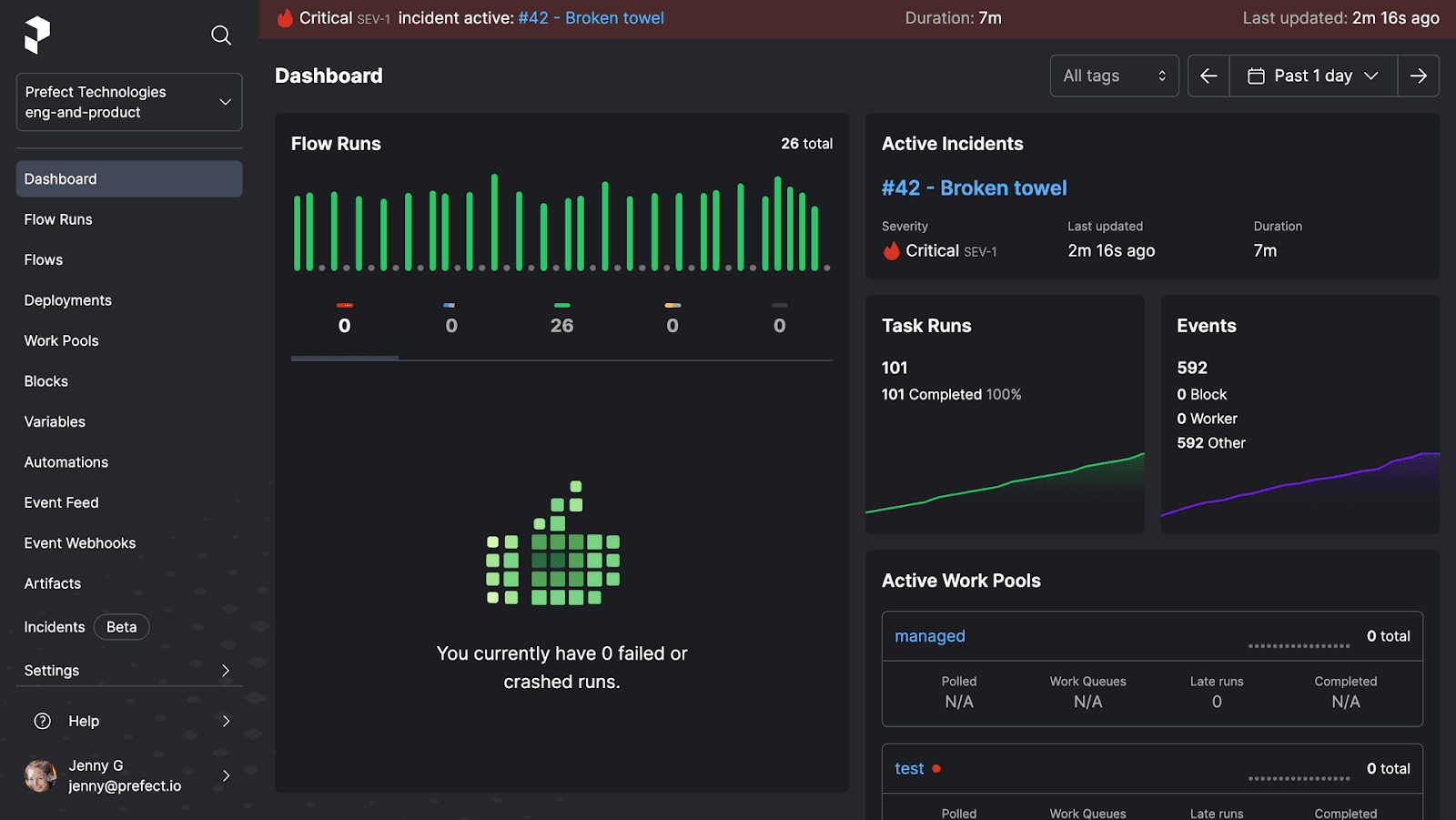Expand the Settings submenu chevron
Image resolution: width=1456 pixels, height=820 pixels.
pos(226,671)
